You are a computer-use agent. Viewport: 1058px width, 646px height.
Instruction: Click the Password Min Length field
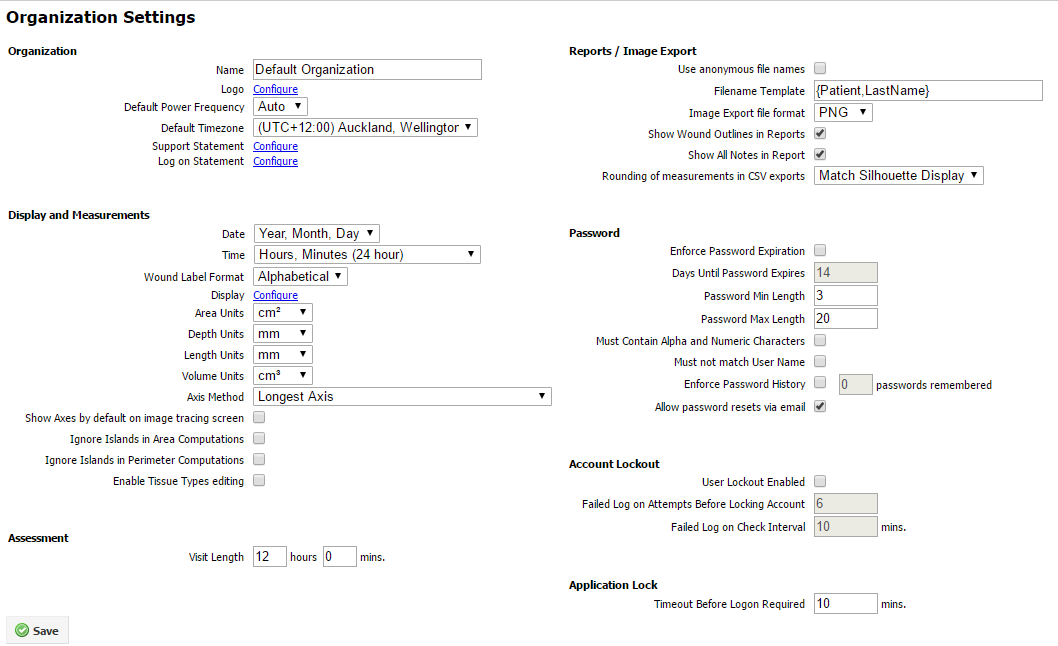click(845, 296)
